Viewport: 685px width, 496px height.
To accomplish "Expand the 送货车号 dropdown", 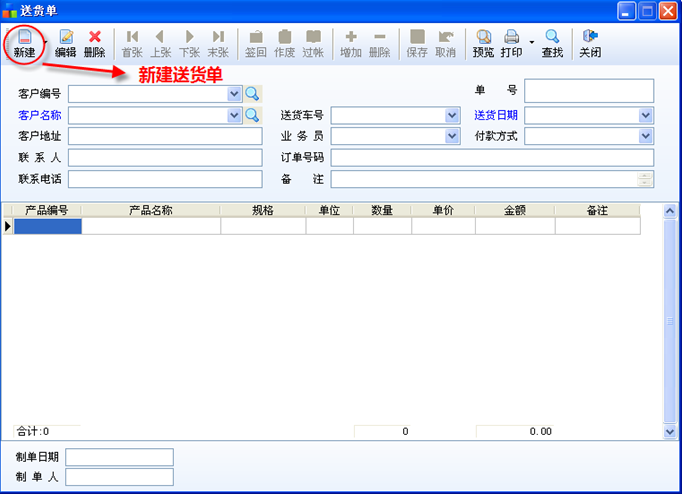I will pos(452,115).
